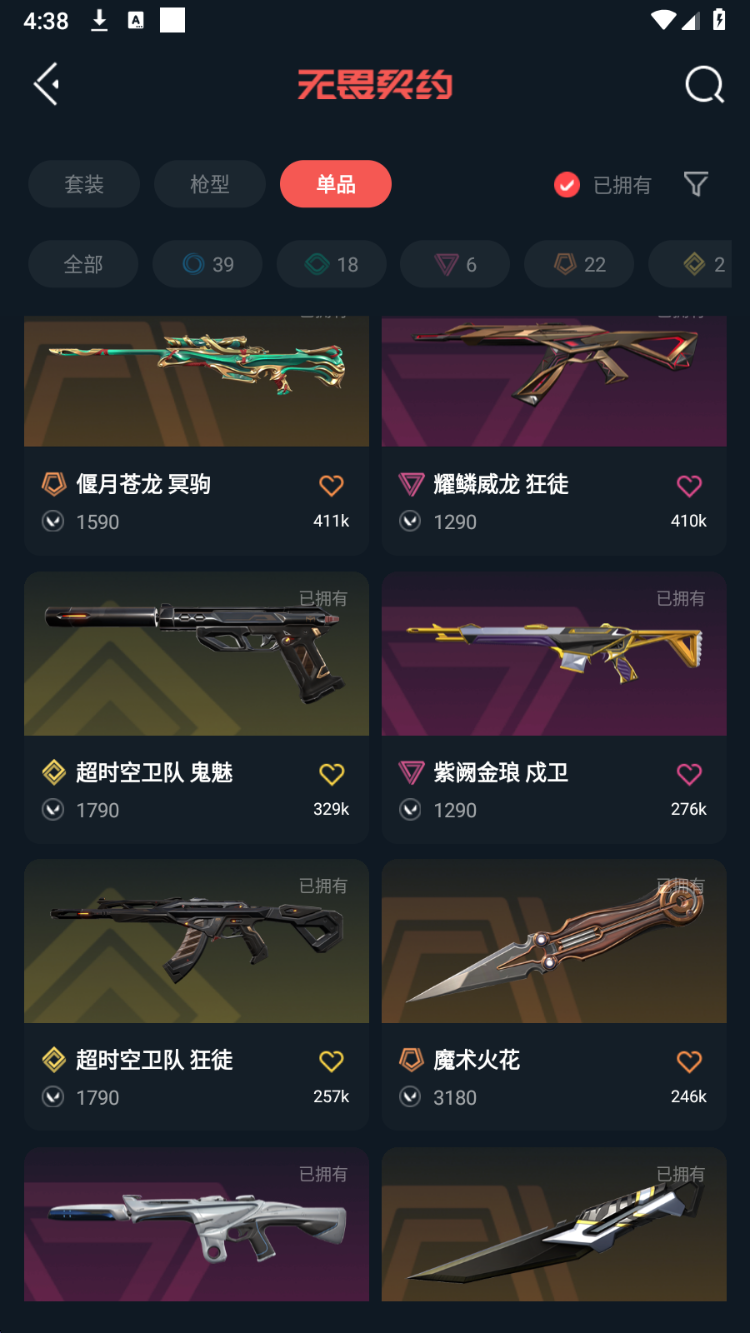Tap the back arrow icon

[47, 85]
